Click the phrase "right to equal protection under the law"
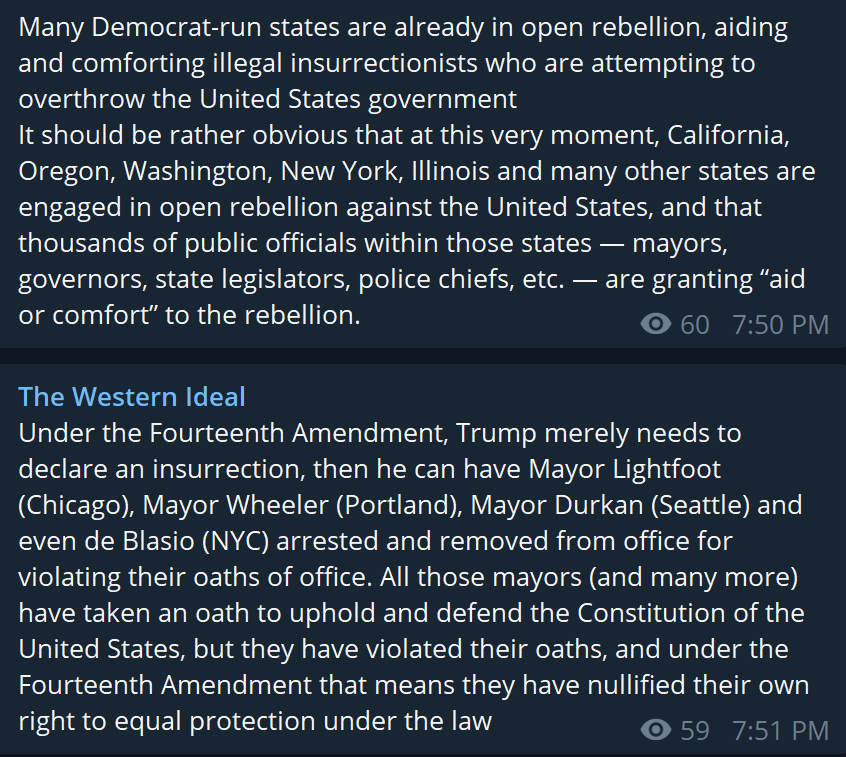The width and height of the screenshot is (846, 757). point(255,722)
